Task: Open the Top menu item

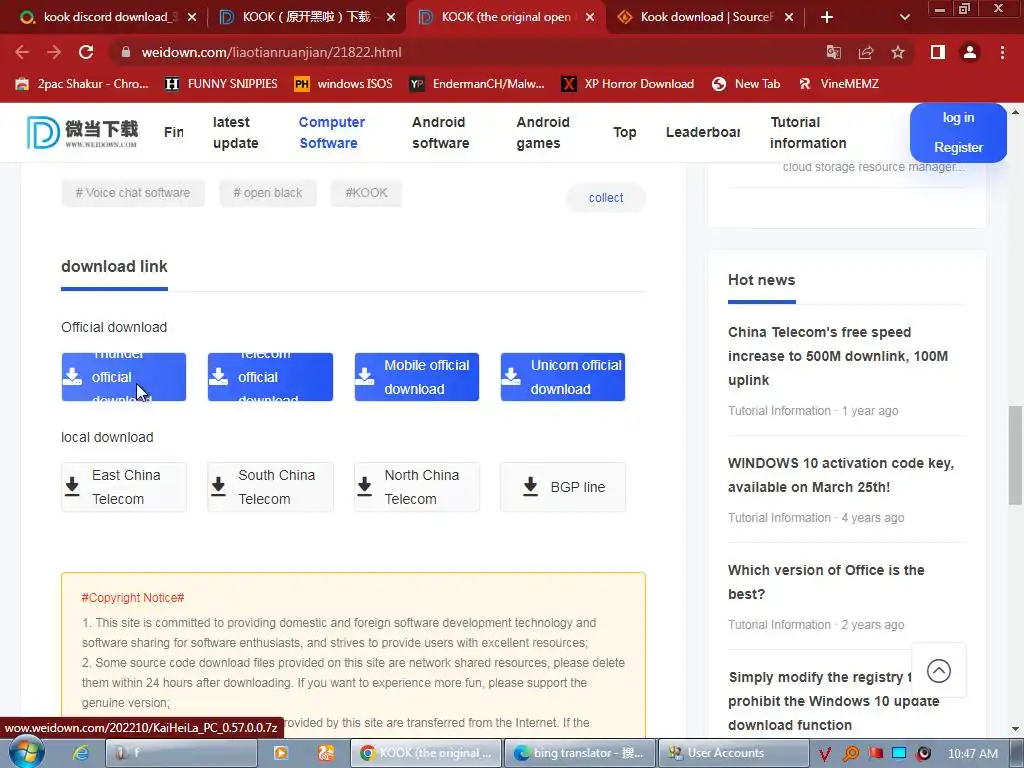Action: (x=624, y=132)
